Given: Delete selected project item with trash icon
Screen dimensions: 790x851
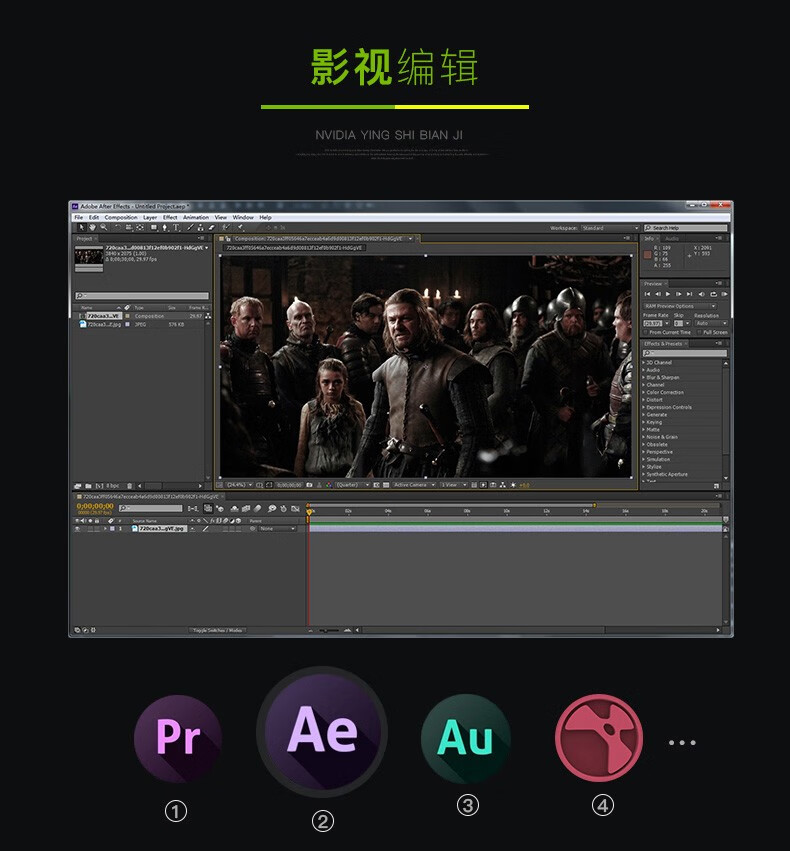Looking at the screenshot, I should click(129, 486).
